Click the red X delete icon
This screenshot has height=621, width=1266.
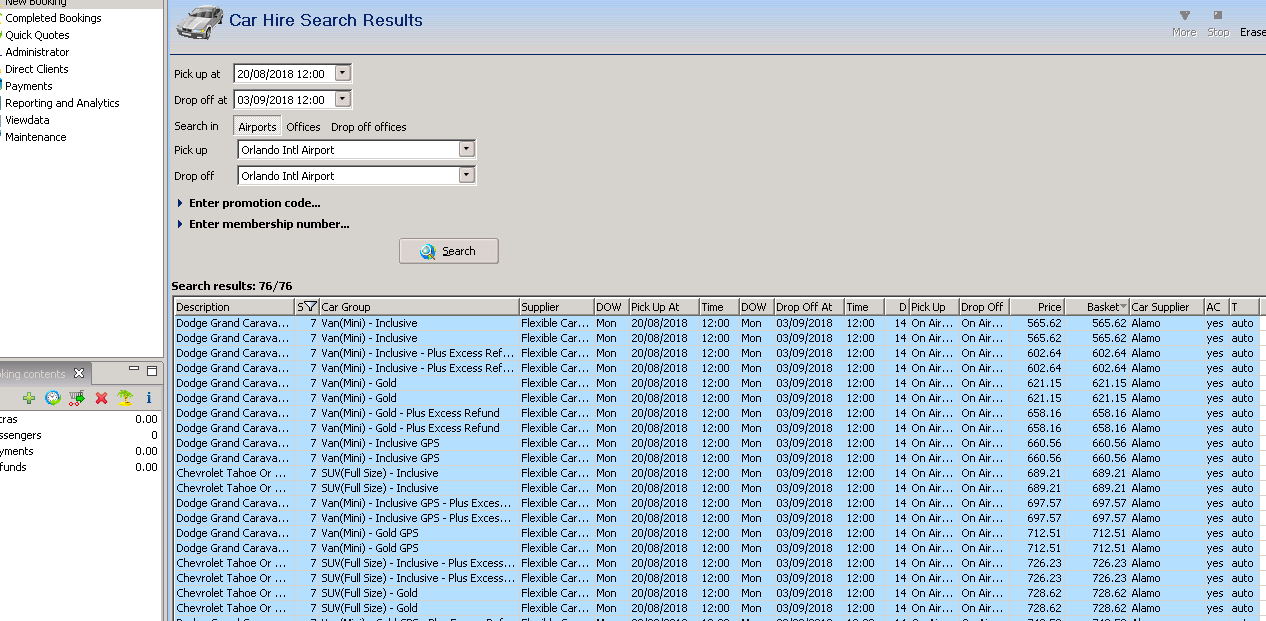(x=101, y=398)
